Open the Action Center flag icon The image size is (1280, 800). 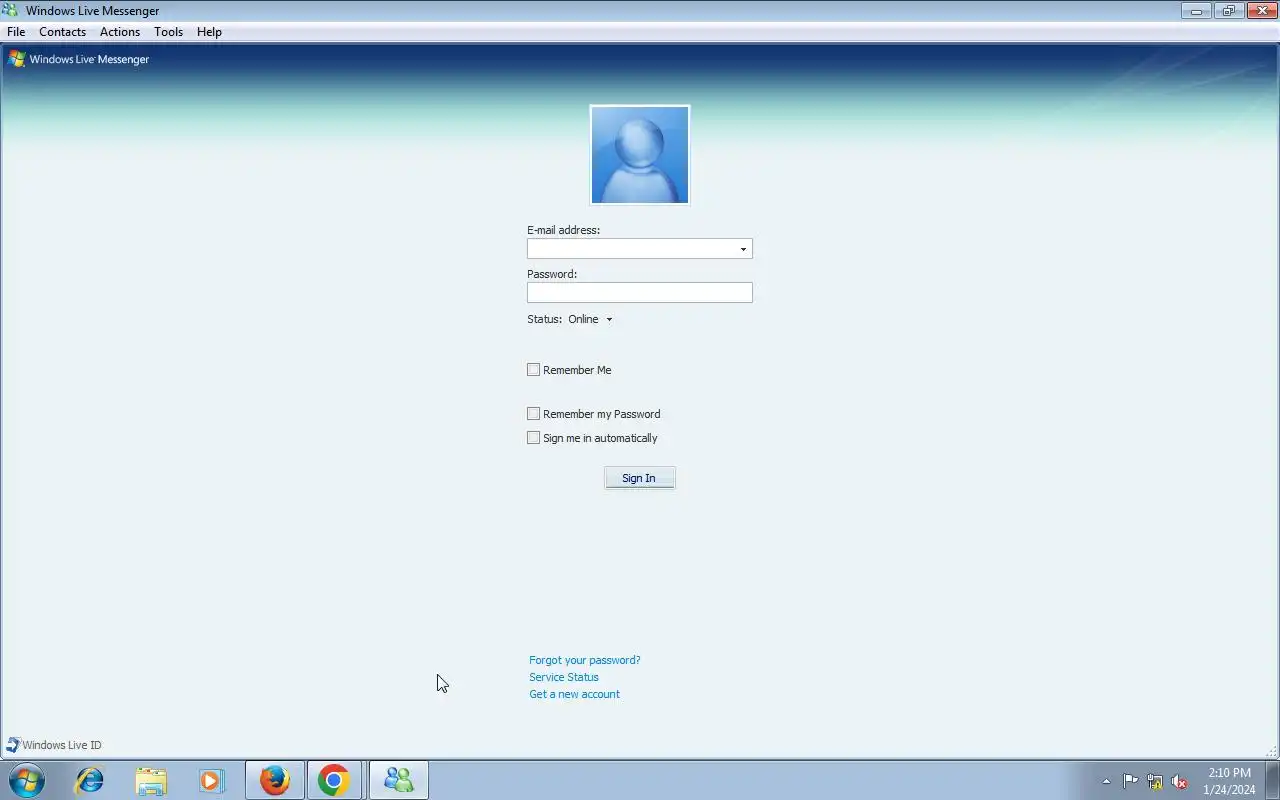1130,781
